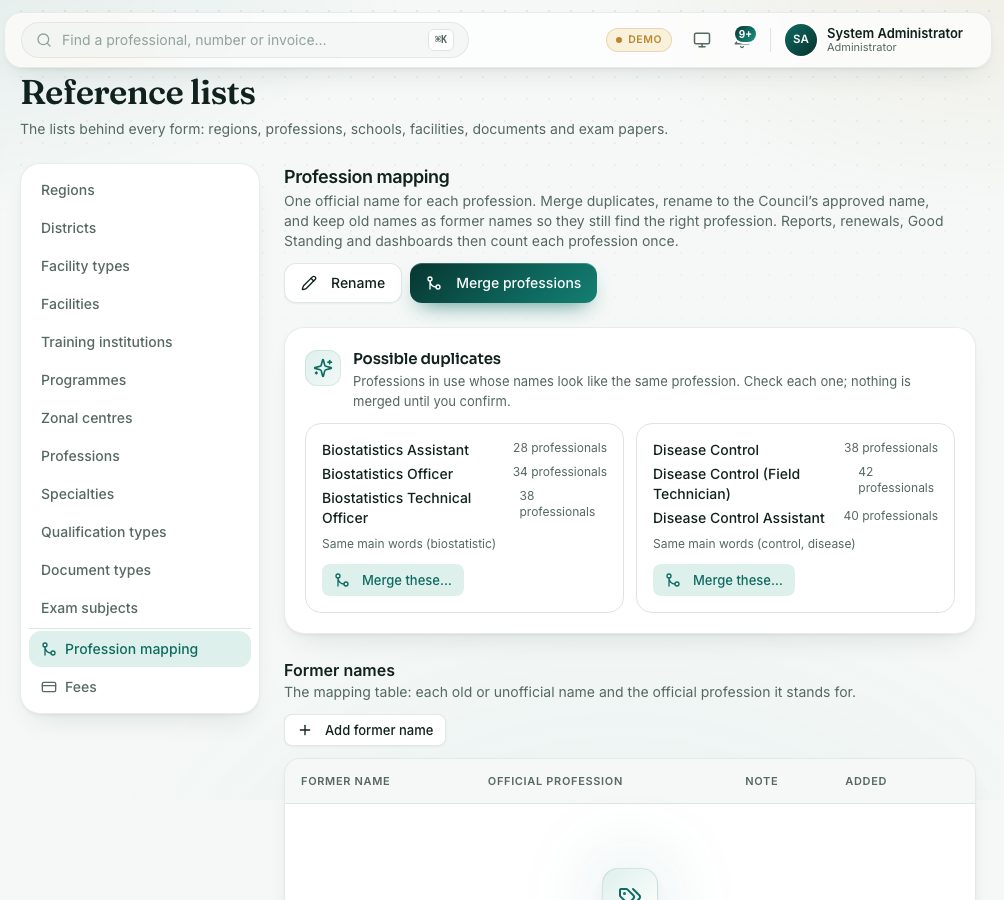Focus the professional search field
Screen dimensions: 1004x900
tap(245, 40)
